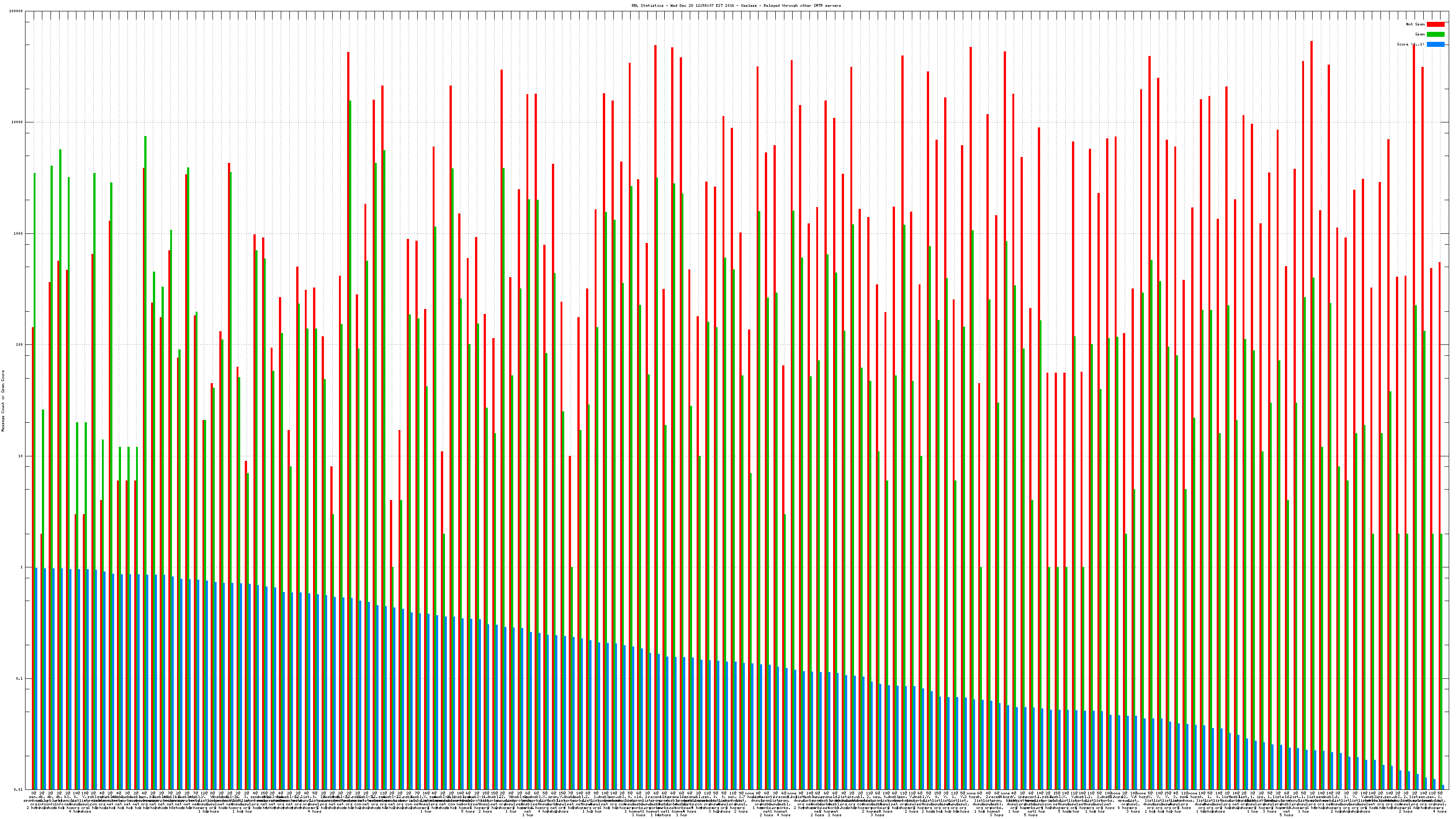The image size is (1456, 819).
Task: Click the 10 y-axis tick label
Action: [21, 456]
